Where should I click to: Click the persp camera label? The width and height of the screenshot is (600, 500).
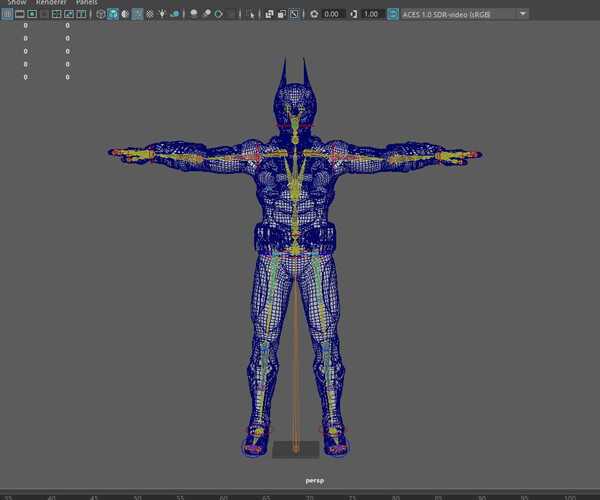315,480
